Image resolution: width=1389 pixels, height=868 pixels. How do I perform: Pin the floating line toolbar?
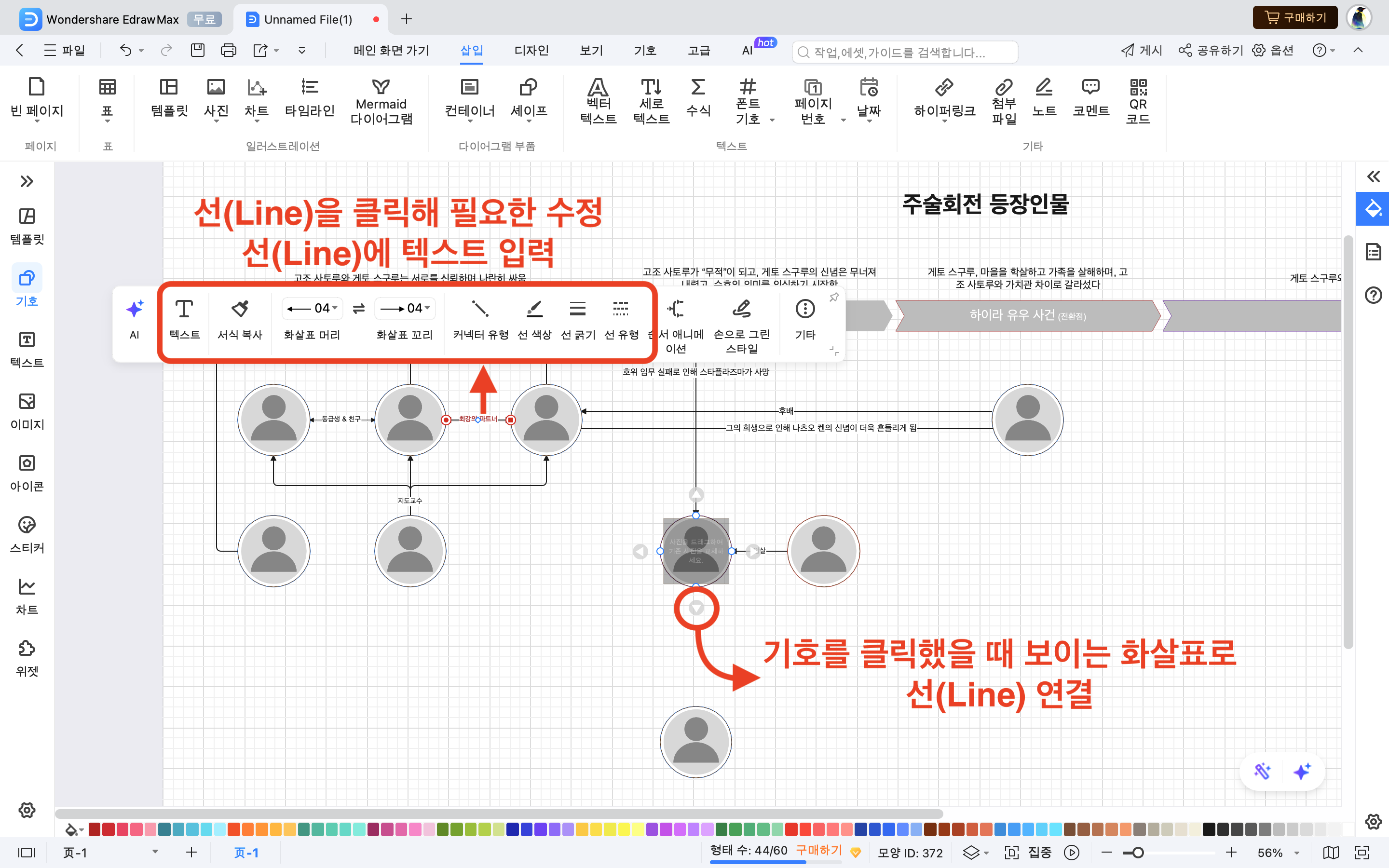tap(834, 297)
